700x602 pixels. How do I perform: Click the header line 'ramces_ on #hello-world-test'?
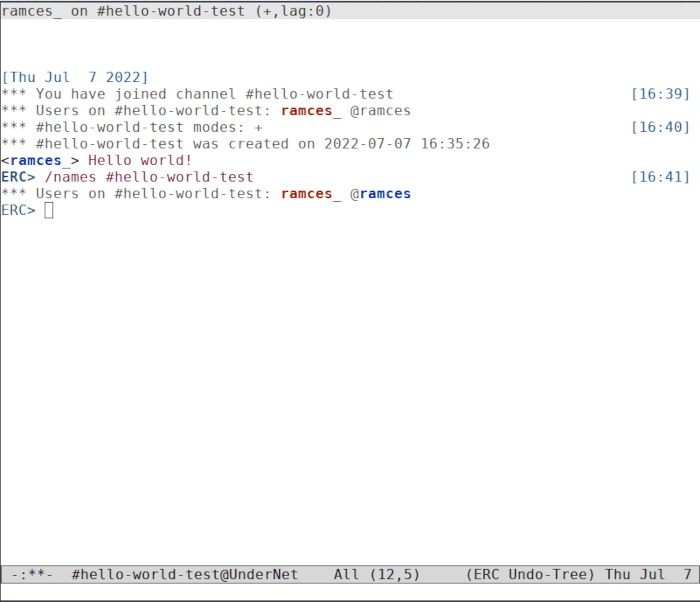click(123, 11)
